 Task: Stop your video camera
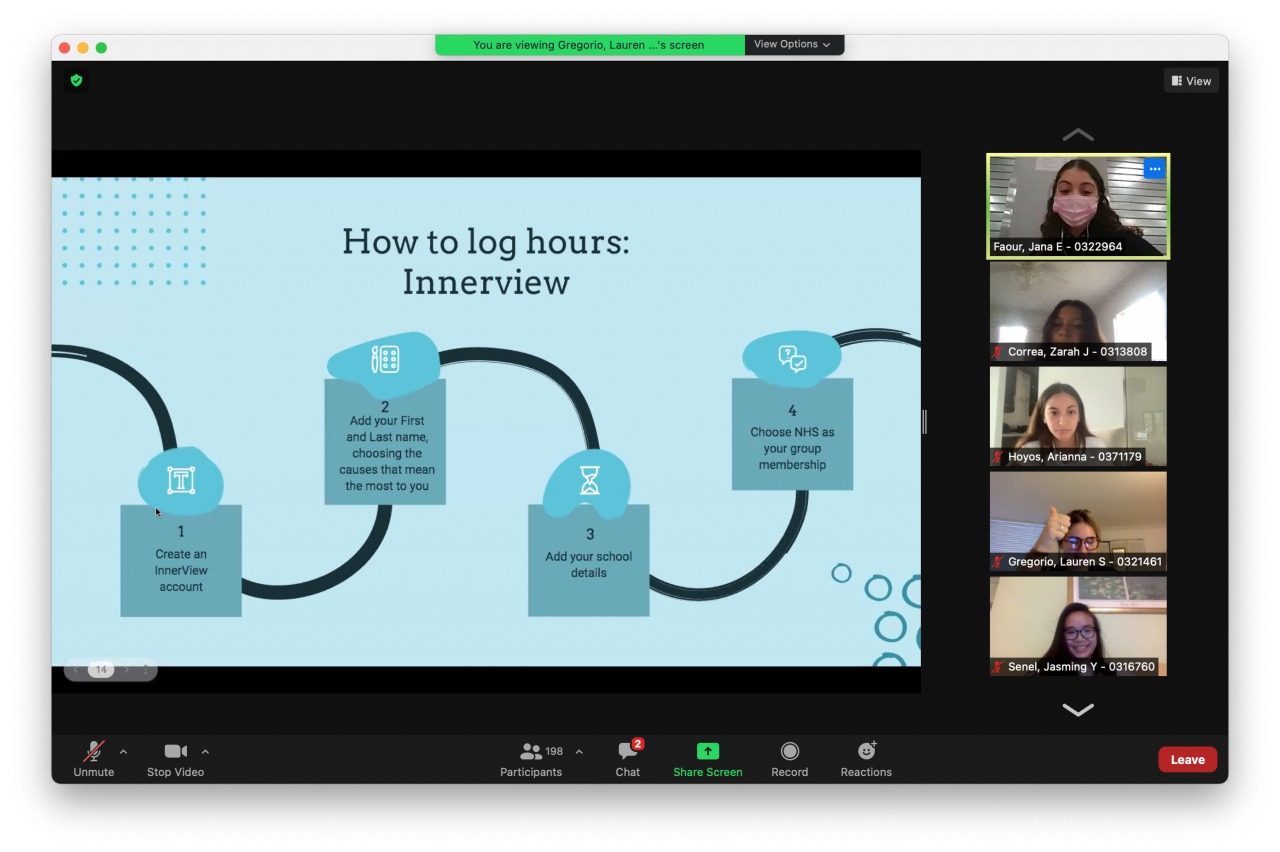point(176,759)
